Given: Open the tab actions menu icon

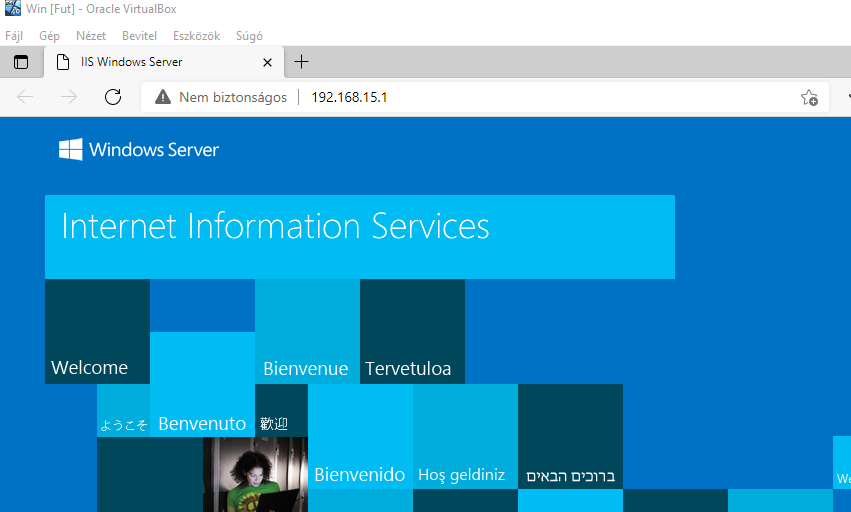Looking at the screenshot, I should tap(21, 62).
